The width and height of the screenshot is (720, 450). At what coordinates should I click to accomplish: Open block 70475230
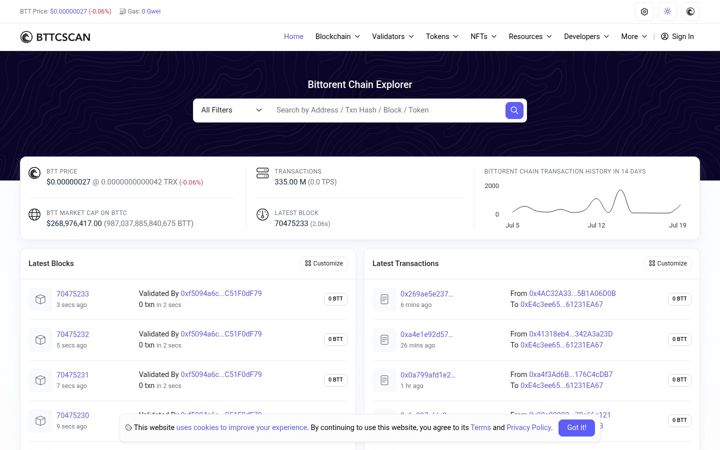tap(73, 415)
